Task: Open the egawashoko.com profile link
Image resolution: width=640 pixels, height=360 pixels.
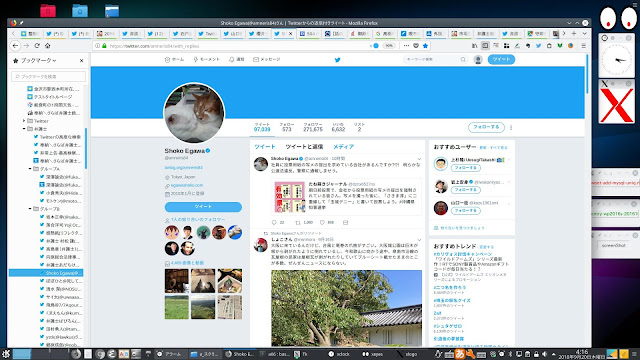Action: click(187, 185)
